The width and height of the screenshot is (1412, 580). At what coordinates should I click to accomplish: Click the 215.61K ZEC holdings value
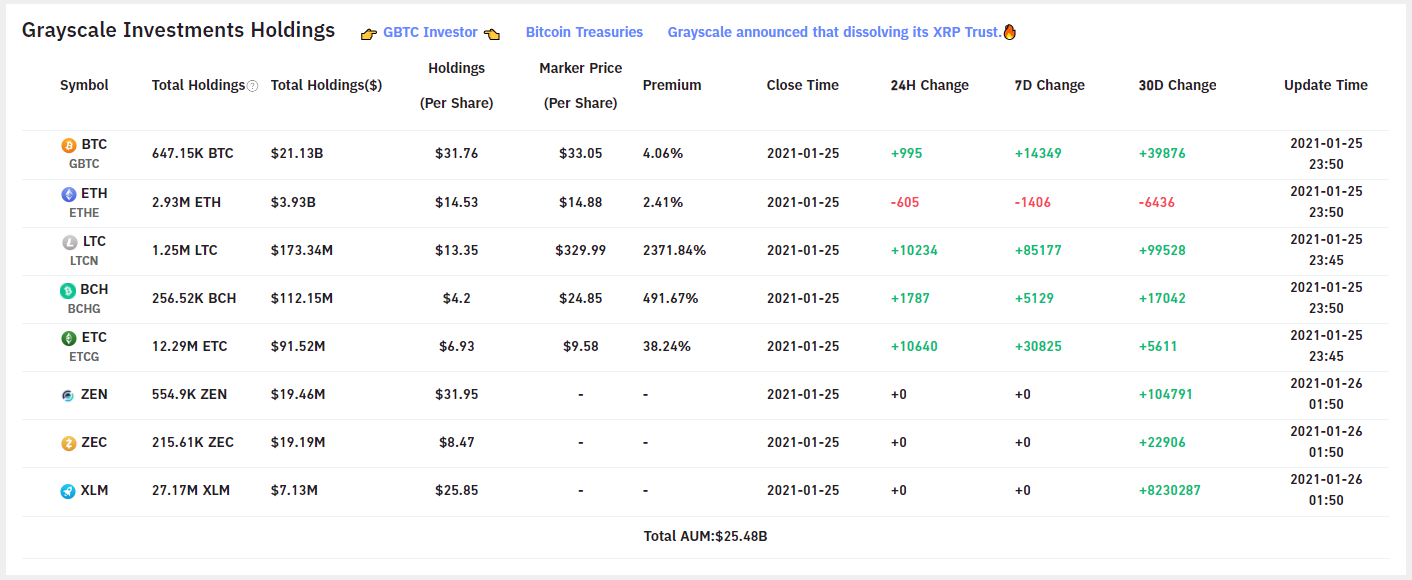193,442
